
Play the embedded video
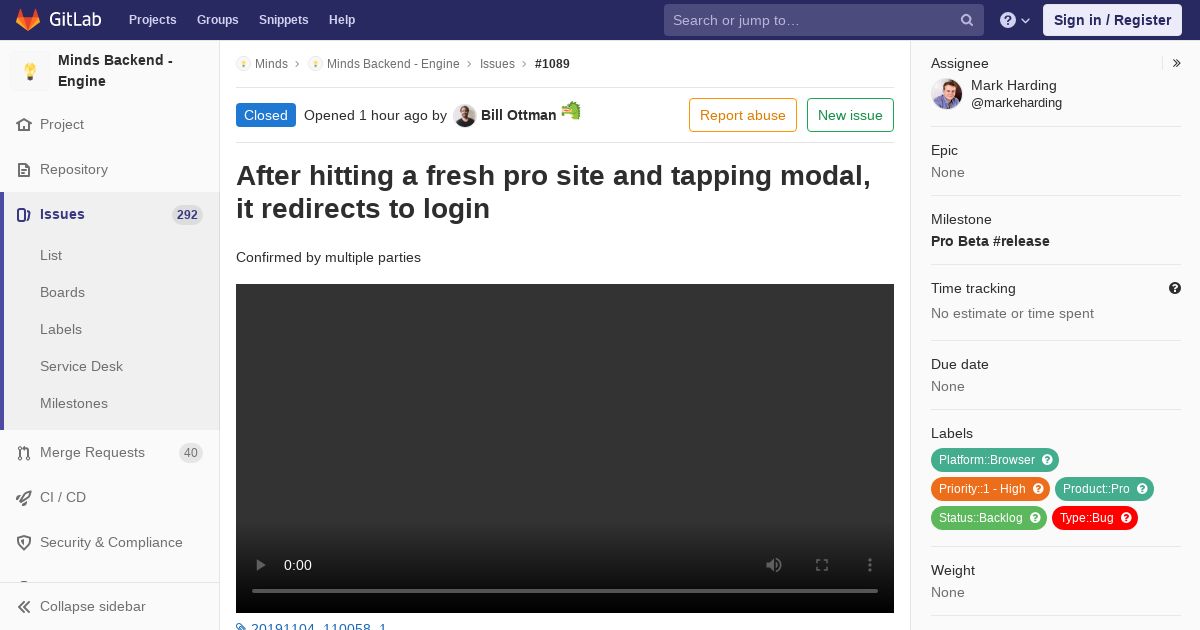(261, 565)
